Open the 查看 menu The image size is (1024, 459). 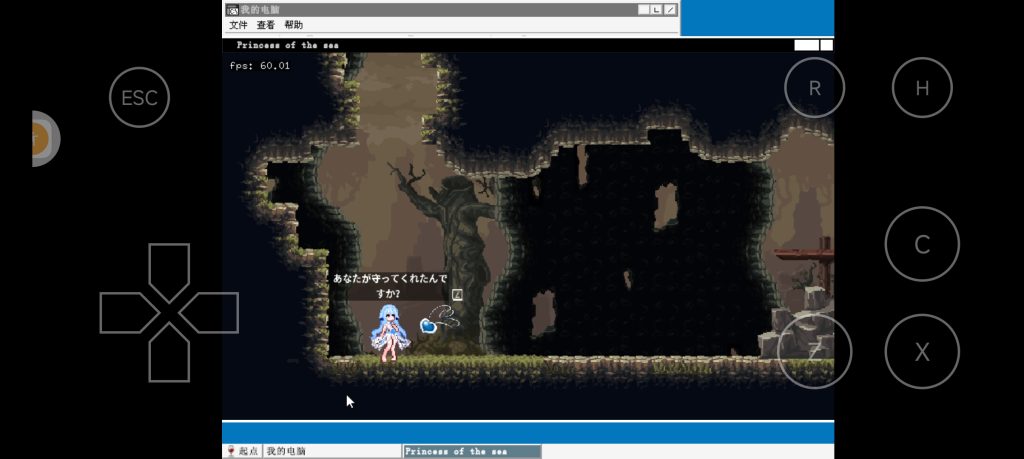click(266, 25)
